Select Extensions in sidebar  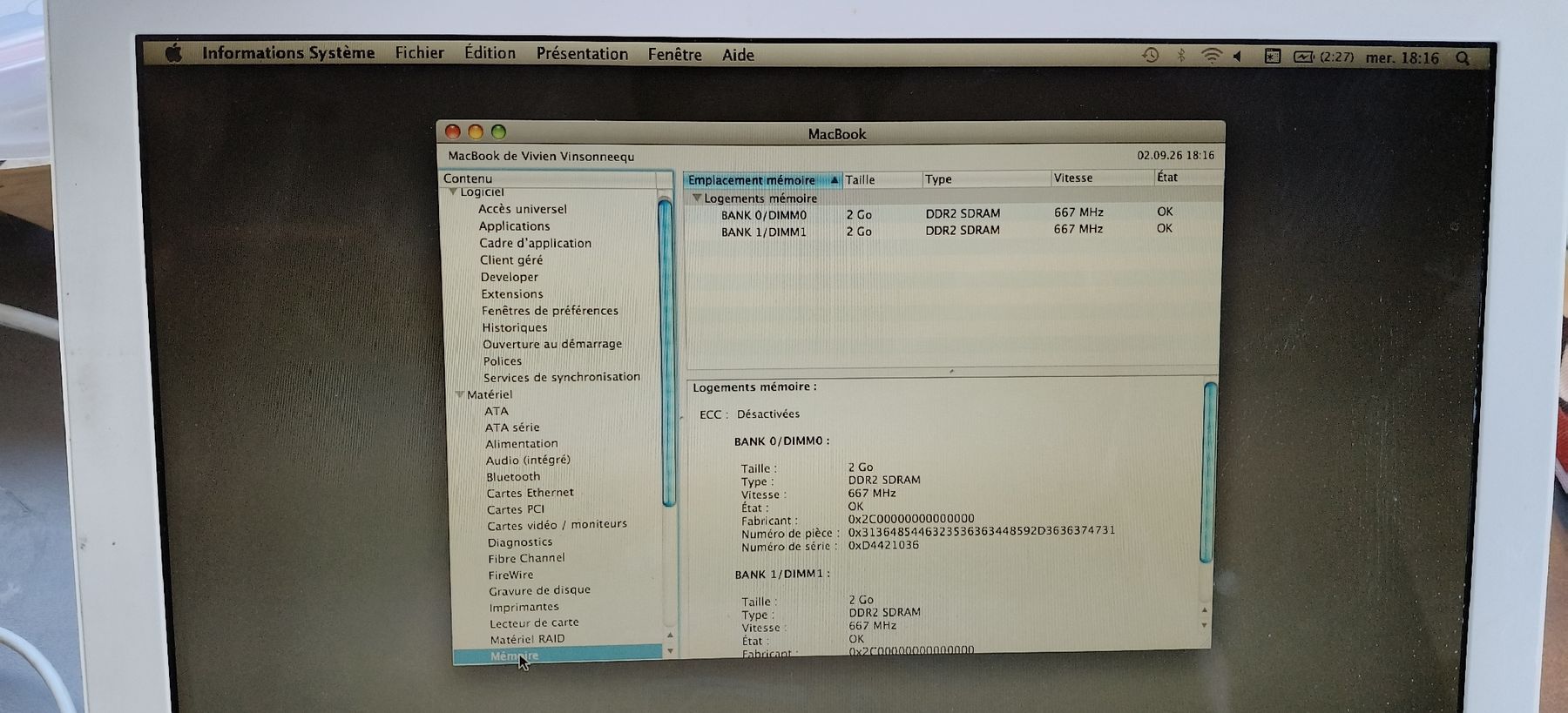click(x=511, y=294)
